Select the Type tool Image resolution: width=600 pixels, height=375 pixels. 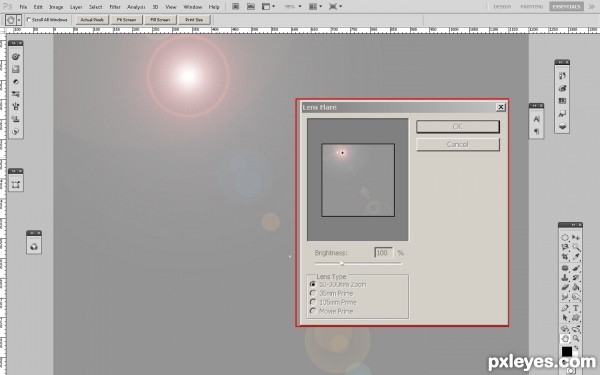[x=576, y=308]
